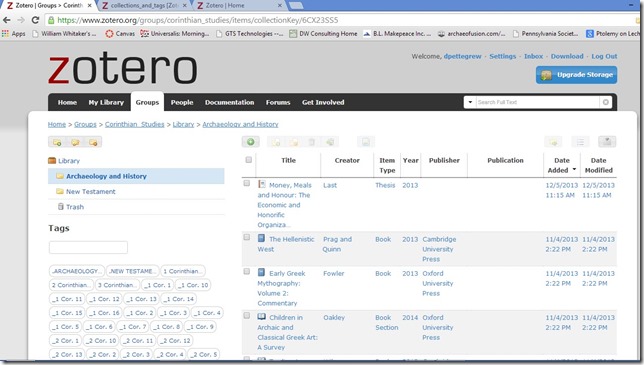This screenshot has height=365, width=644.
Task: Click the New Testament folder icon
Action: (60, 191)
